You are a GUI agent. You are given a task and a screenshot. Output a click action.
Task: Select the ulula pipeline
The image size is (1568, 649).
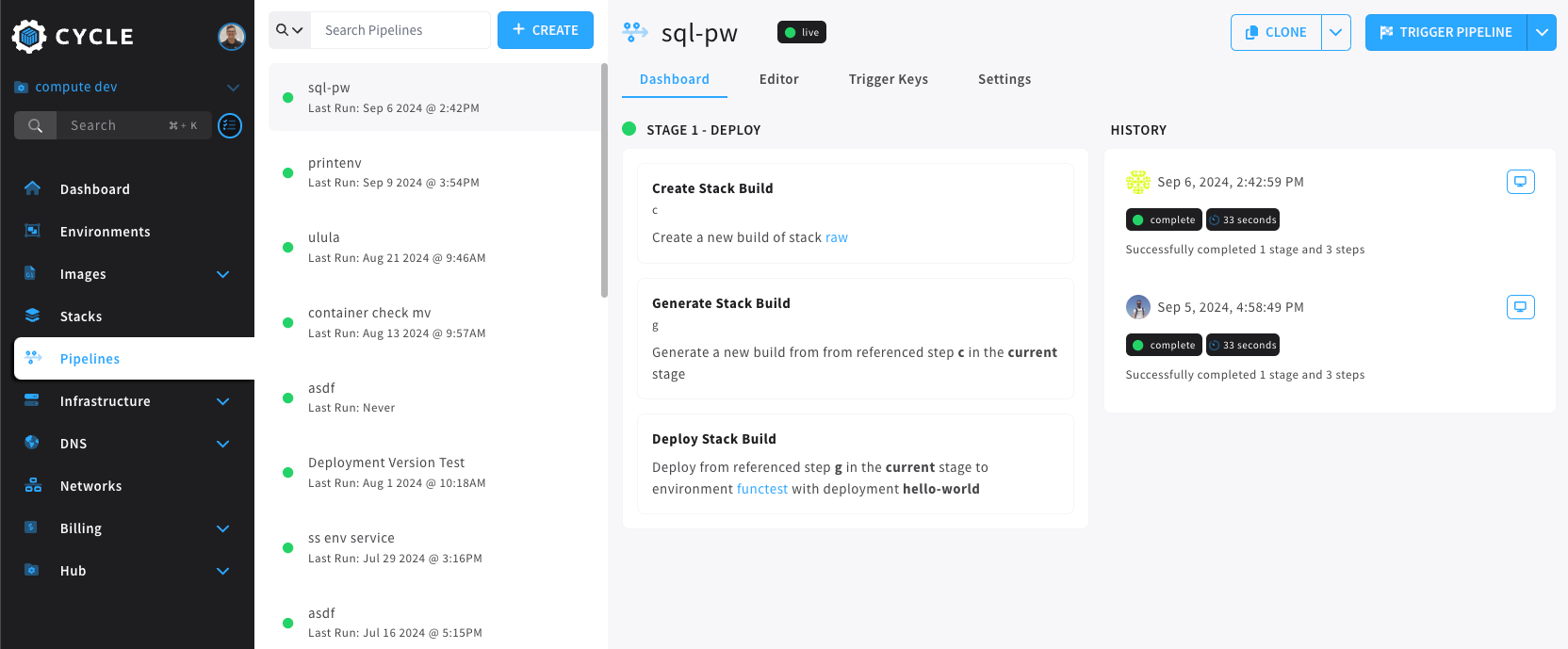(x=434, y=248)
